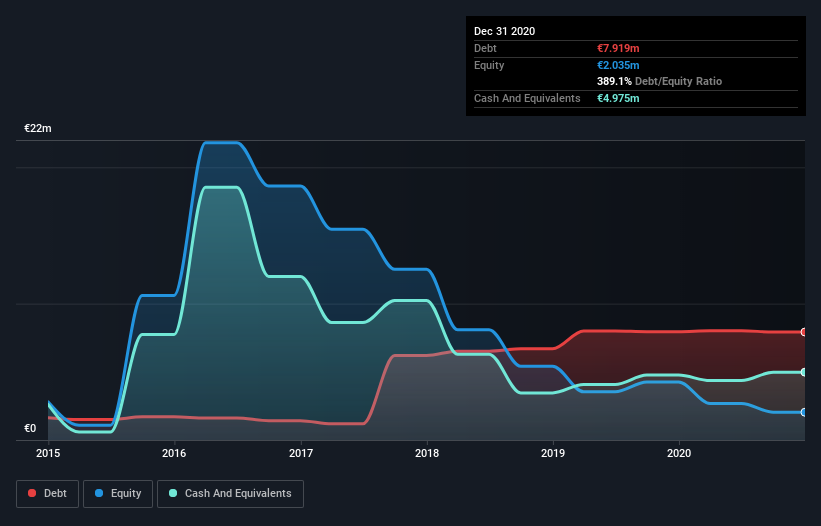Click the 2015 x-axis label

(x=48, y=453)
